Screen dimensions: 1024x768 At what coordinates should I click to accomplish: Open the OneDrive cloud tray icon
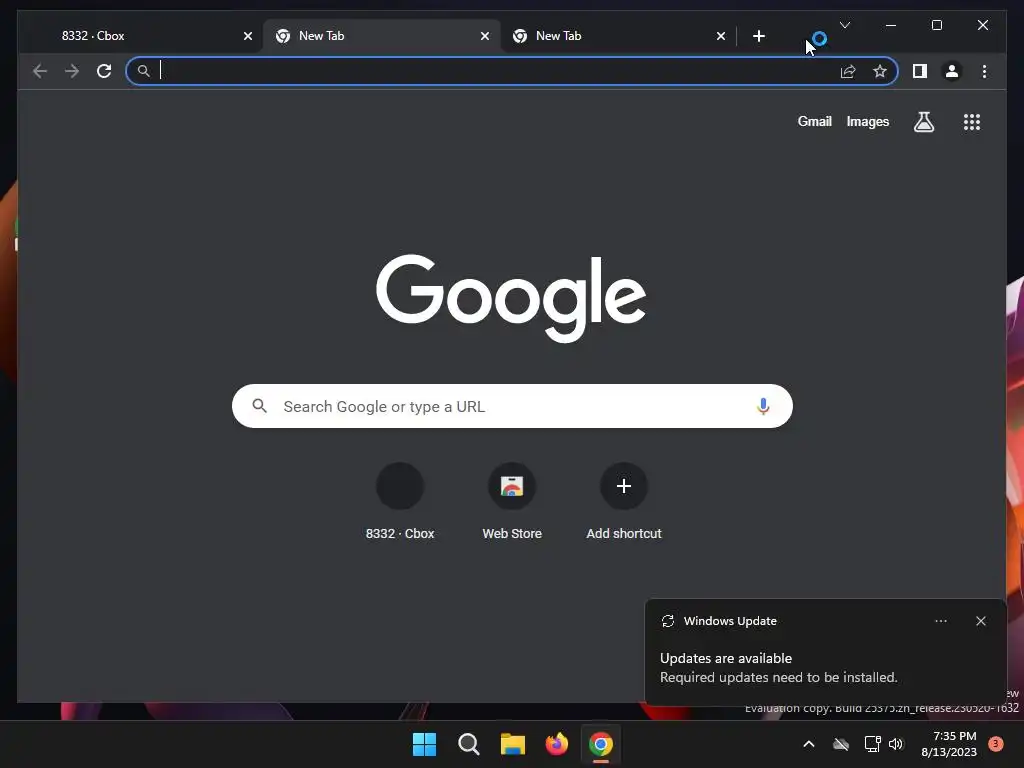click(841, 744)
